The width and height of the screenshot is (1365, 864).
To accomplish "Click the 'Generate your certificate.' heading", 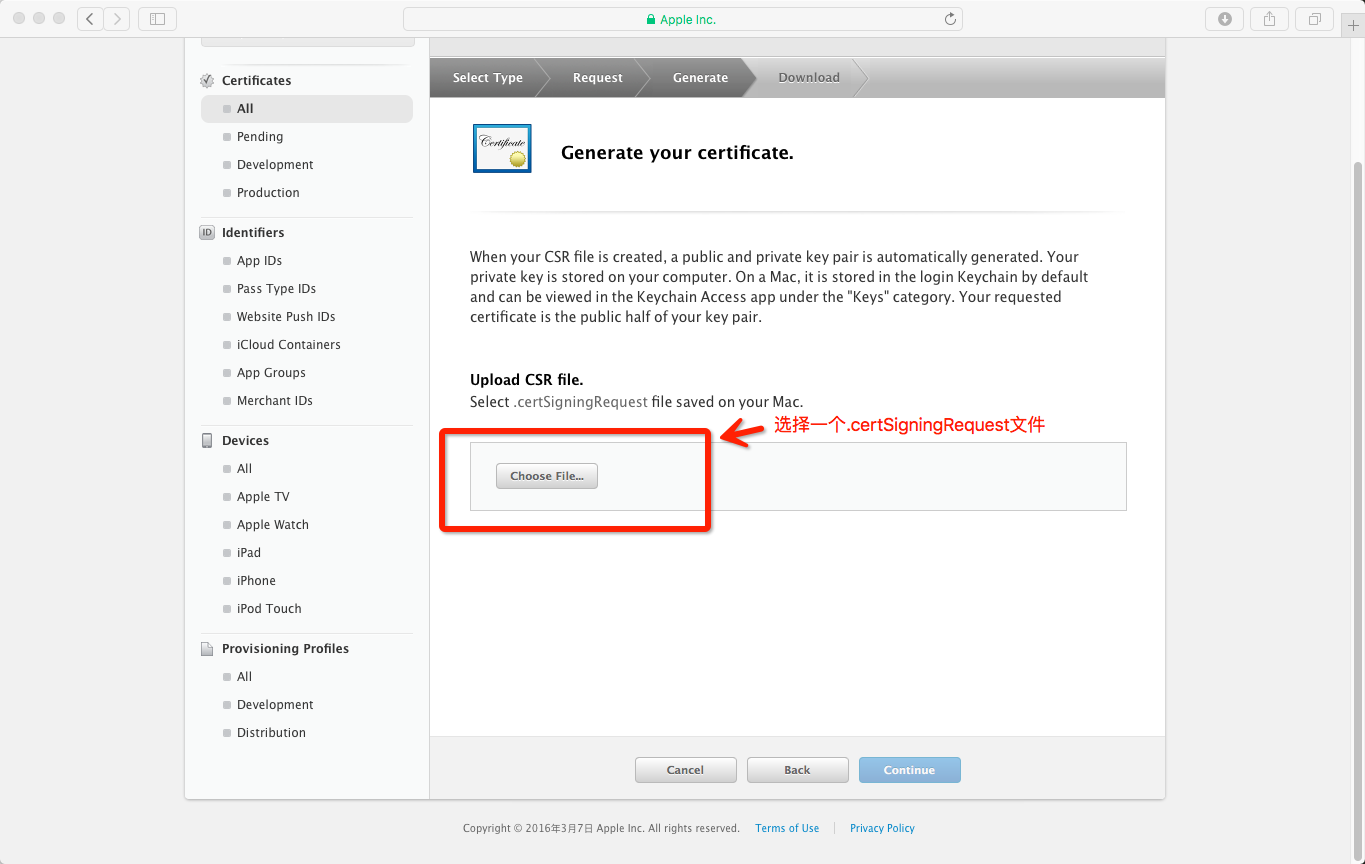I will (x=677, y=153).
